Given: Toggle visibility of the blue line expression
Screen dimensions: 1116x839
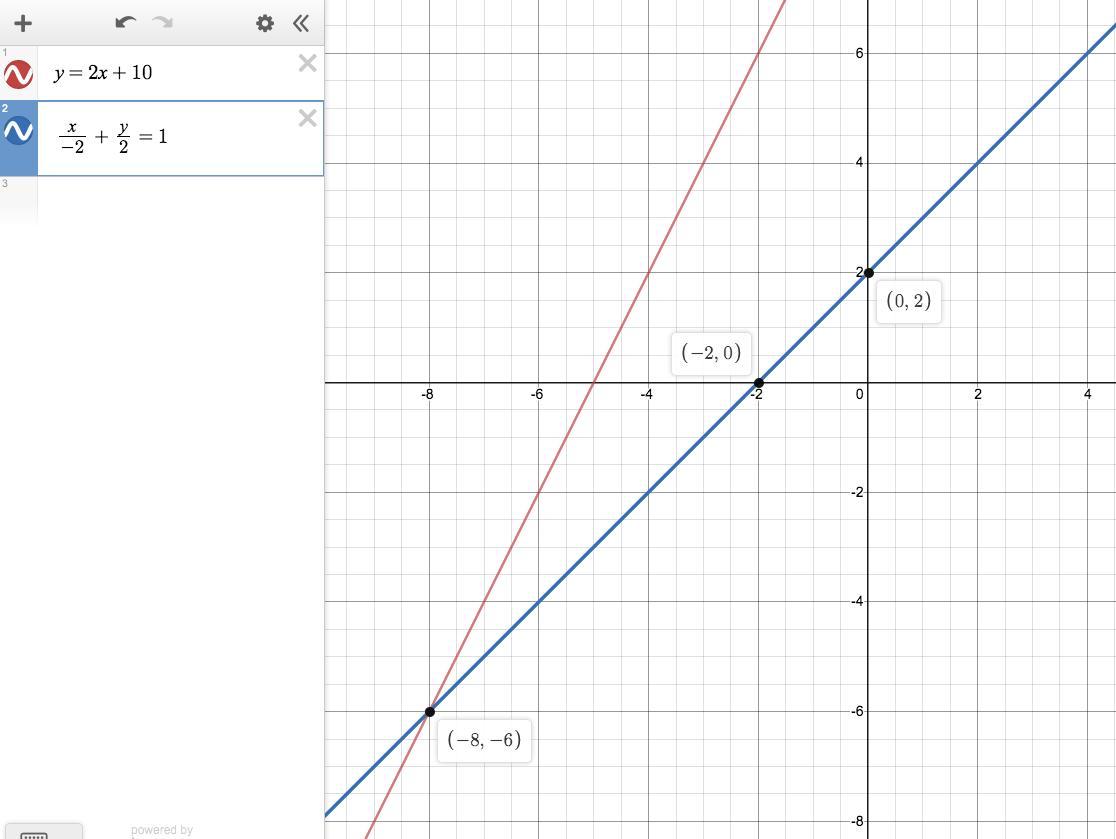Looking at the screenshot, I should point(19,131).
